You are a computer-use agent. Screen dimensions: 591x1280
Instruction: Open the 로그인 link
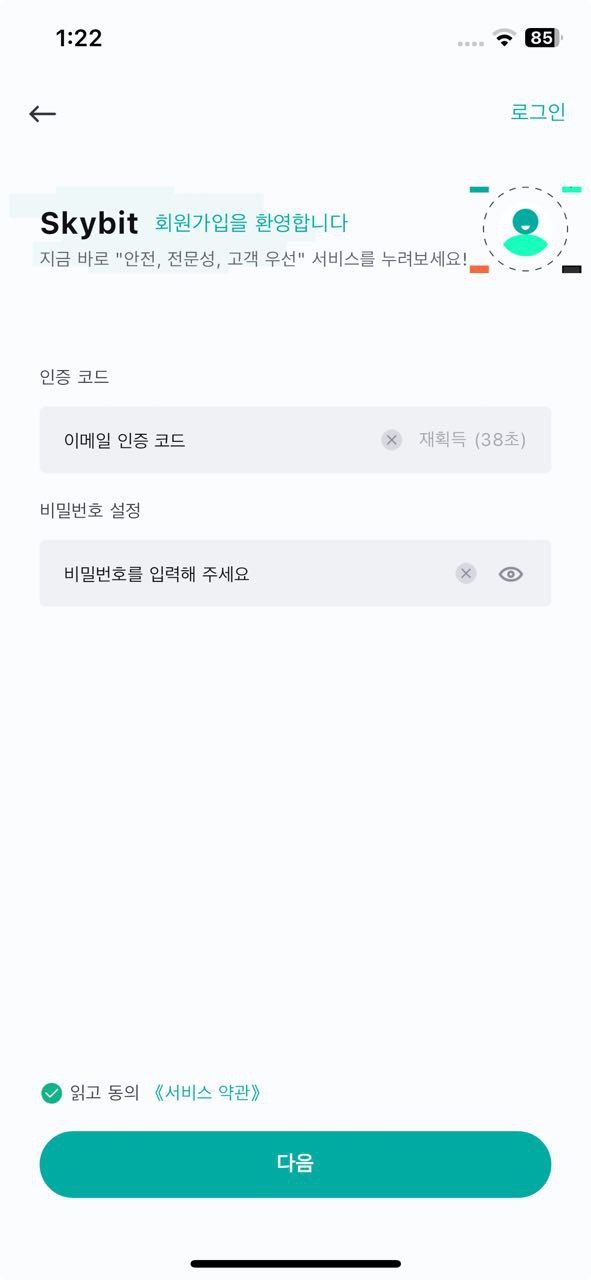538,112
